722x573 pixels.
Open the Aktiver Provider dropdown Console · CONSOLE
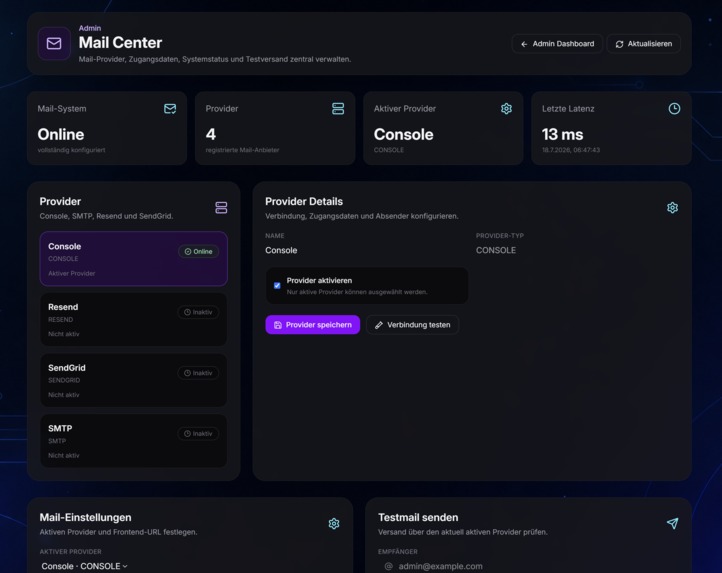pos(84,566)
